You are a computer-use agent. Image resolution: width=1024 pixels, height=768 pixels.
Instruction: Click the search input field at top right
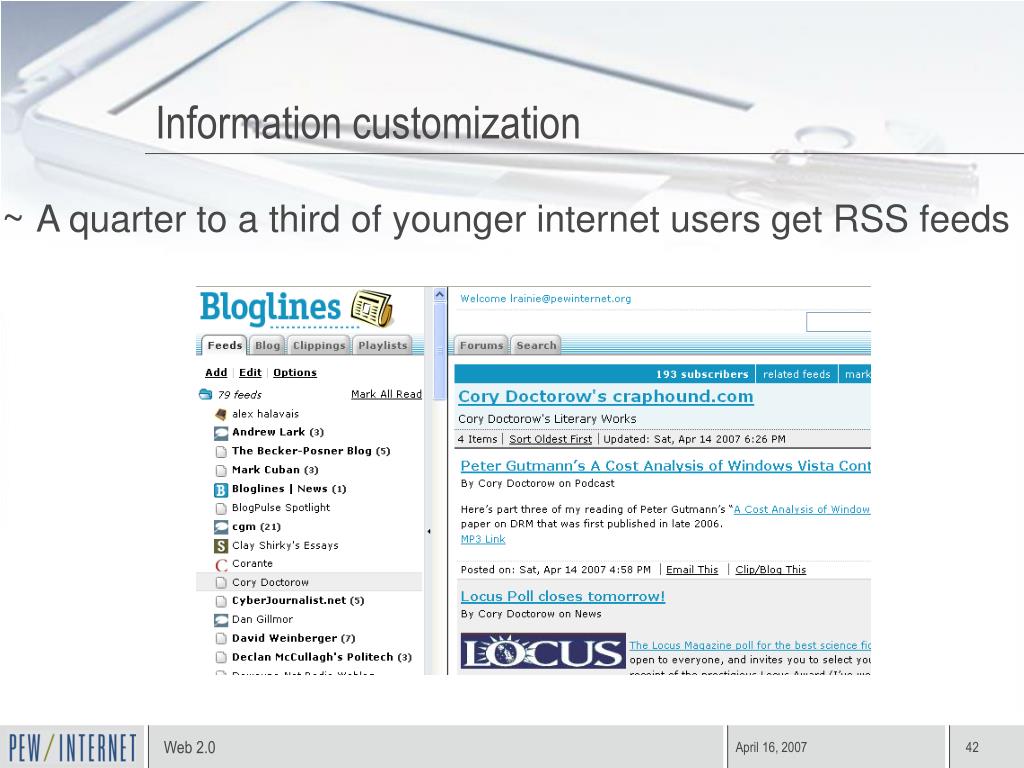click(x=839, y=322)
